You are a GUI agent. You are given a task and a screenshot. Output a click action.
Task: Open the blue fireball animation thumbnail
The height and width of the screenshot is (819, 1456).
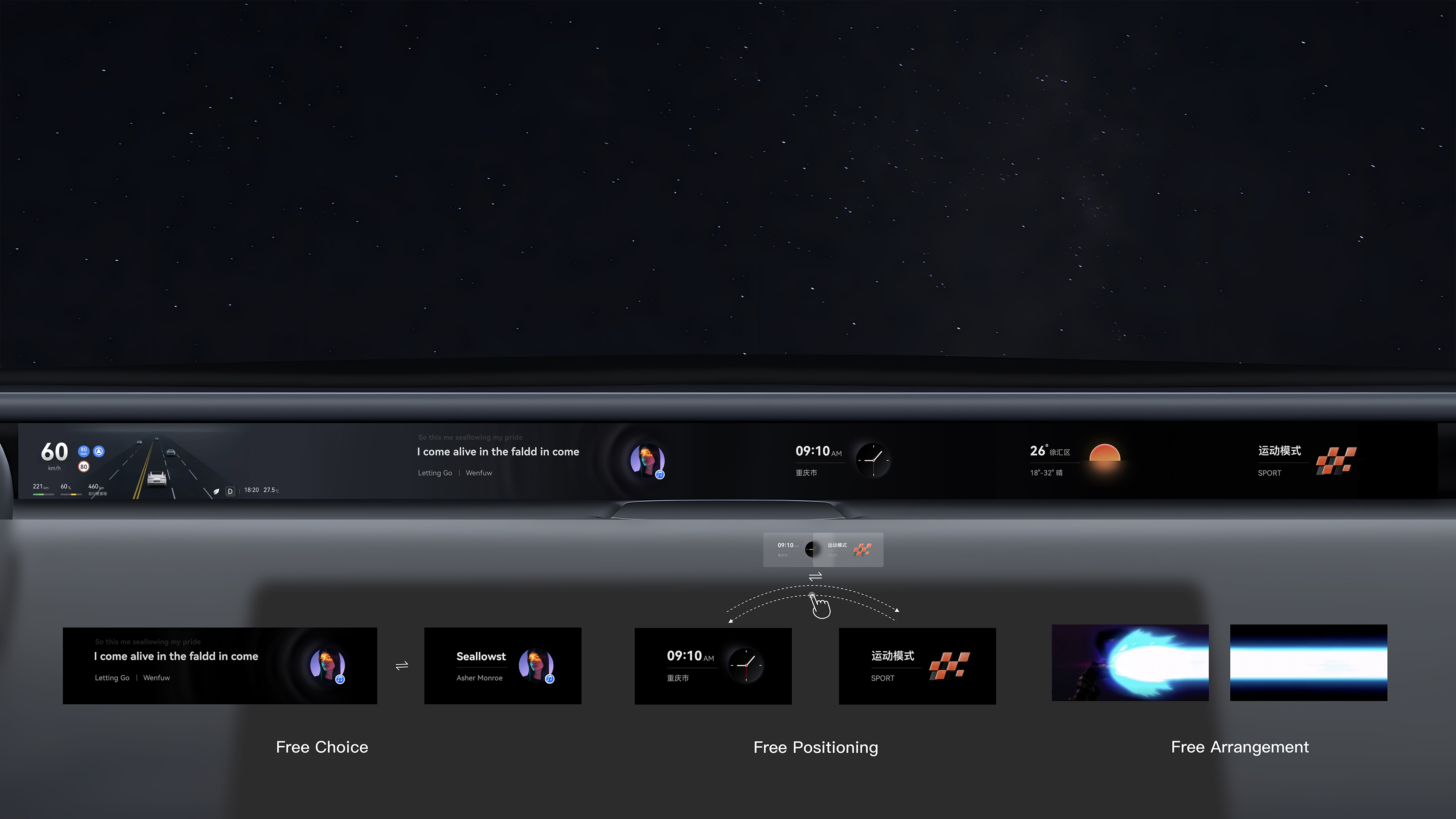(x=1130, y=662)
